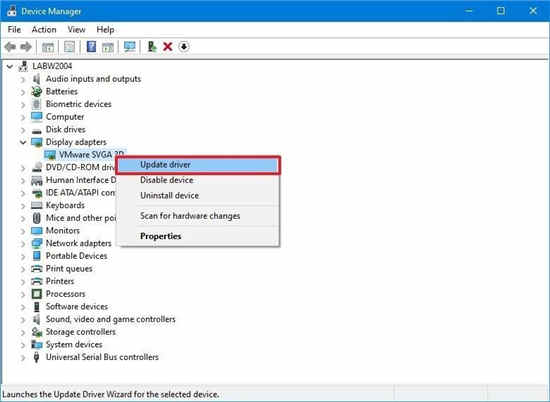Expand the Universal Serial Bus controllers node
550x402 pixels.
(23, 357)
